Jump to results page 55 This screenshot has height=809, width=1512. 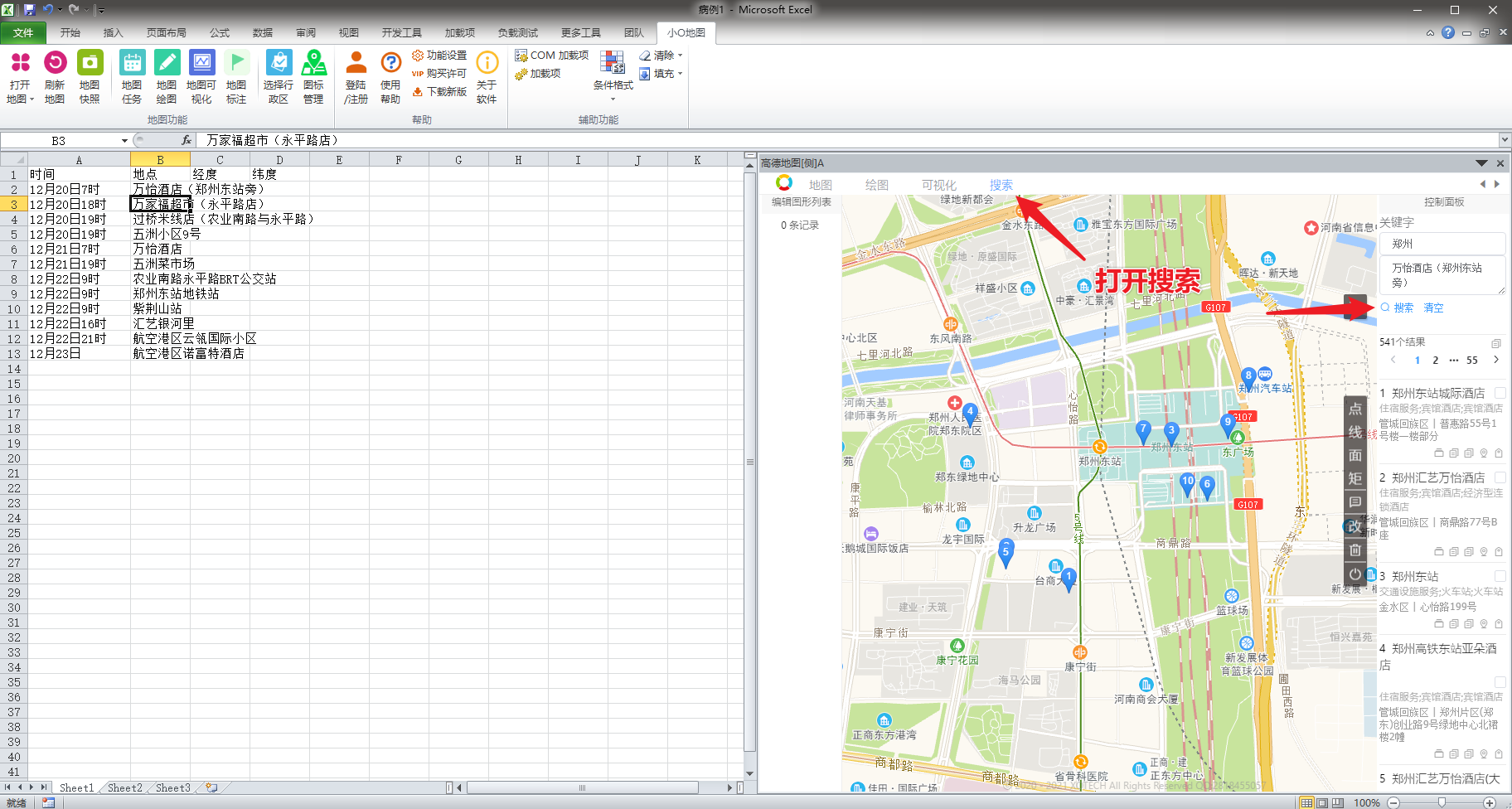1472,360
